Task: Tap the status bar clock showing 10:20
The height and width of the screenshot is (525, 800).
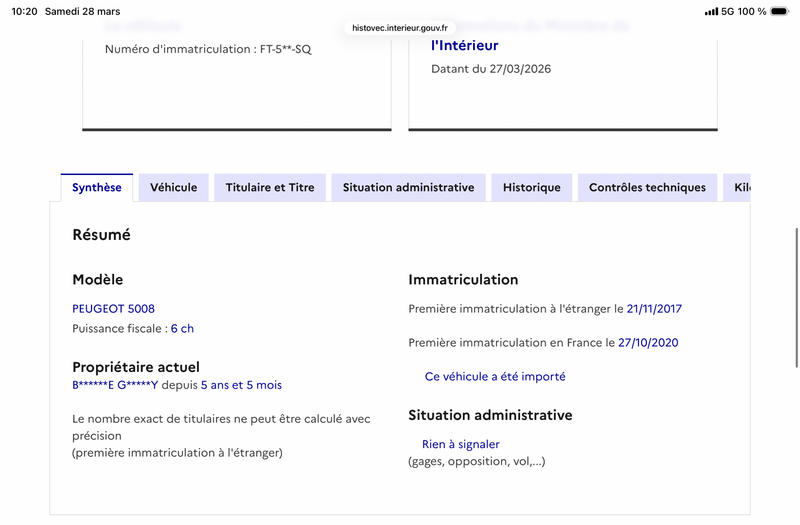Action: pyautogui.click(x=26, y=11)
